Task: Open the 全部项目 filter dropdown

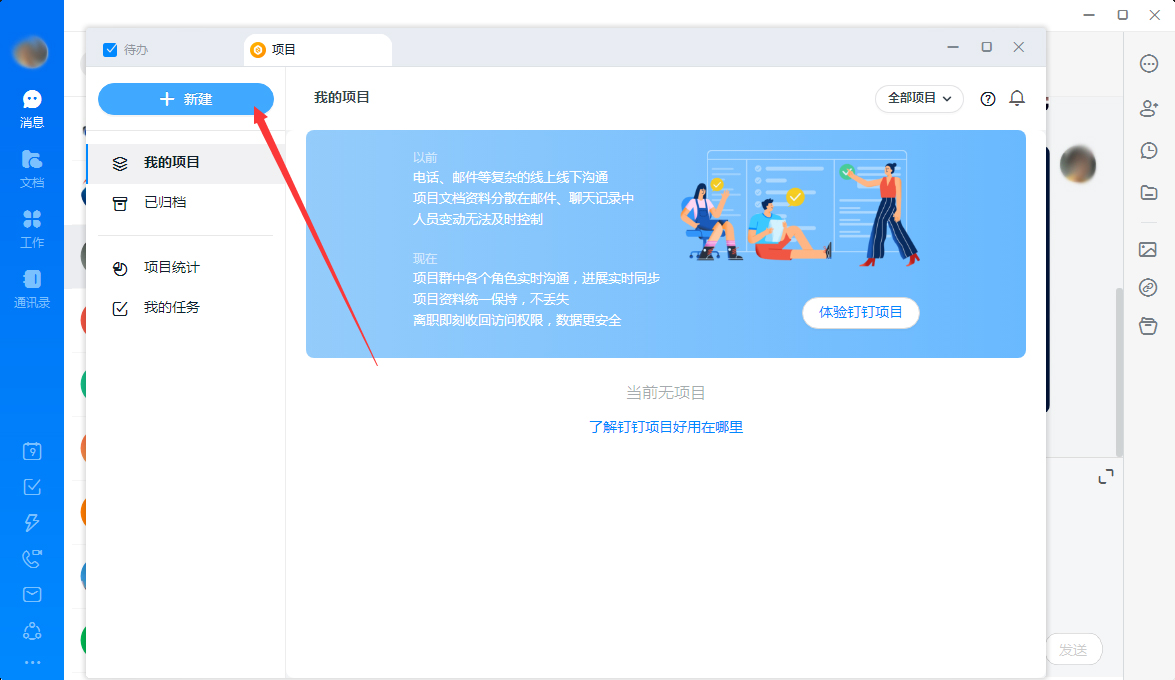Action: click(x=918, y=99)
